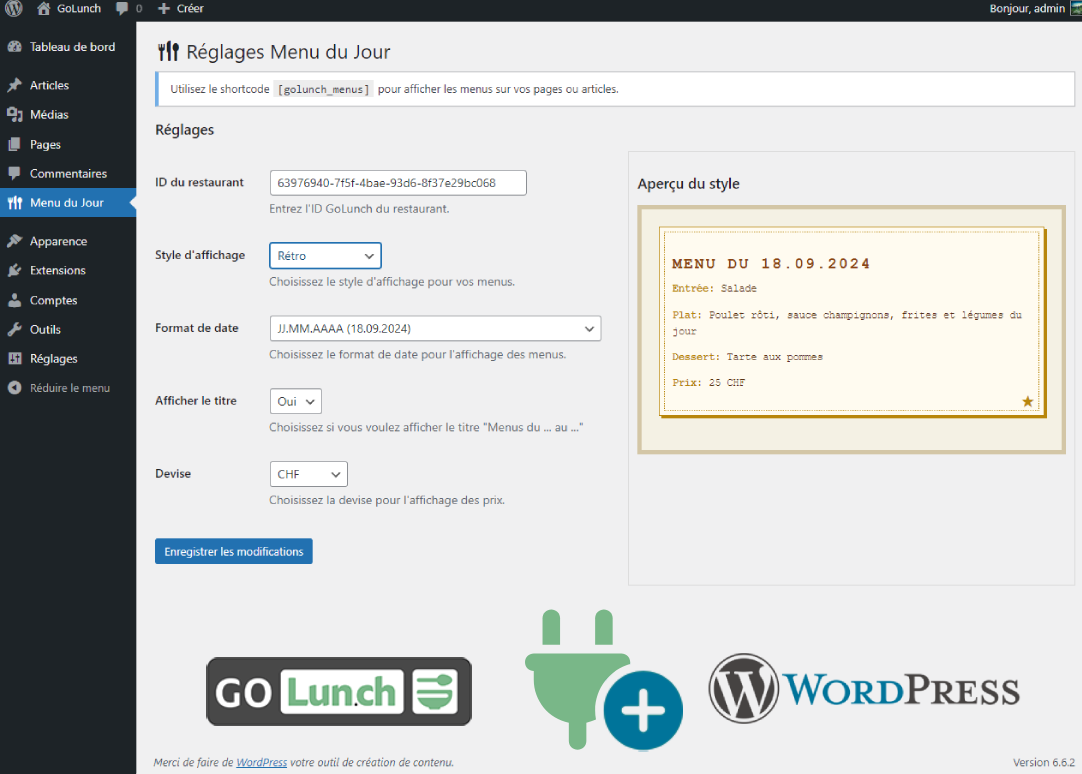Click the Comptes user icon
The width and height of the screenshot is (1082, 774).
tap(14, 300)
